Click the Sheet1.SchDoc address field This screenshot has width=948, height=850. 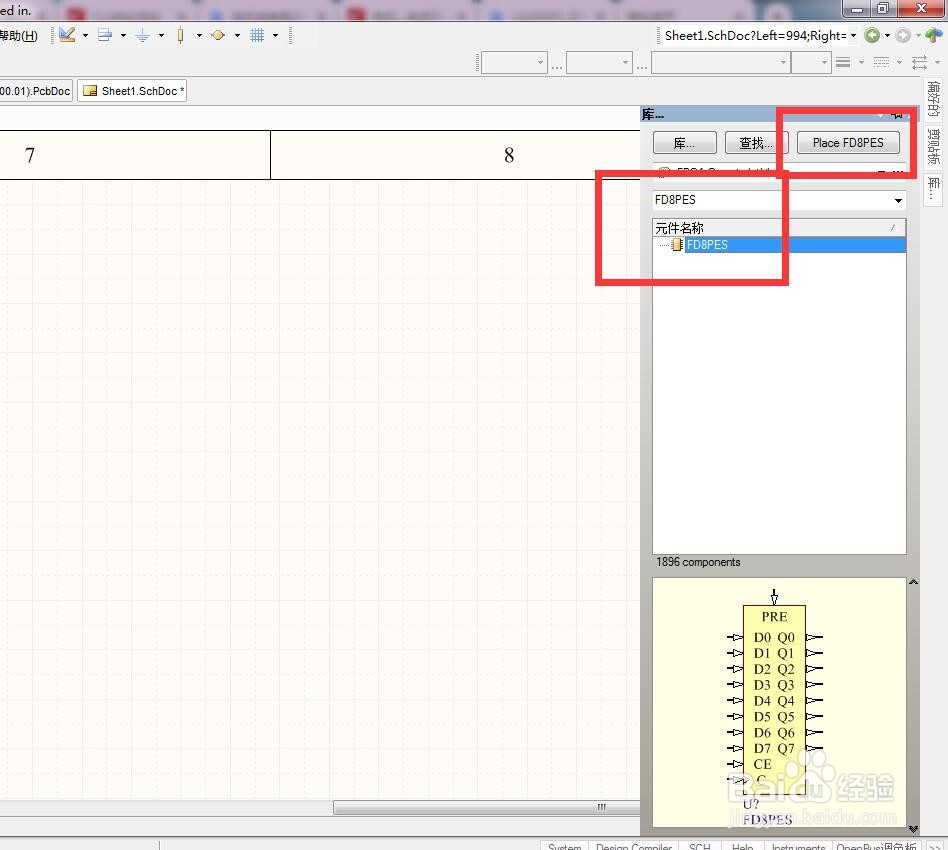[x=755, y=36]
